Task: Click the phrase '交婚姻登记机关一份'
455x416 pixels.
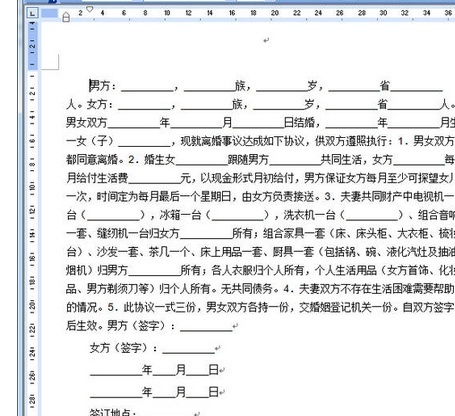Action: pyautogui.click(x=345, y=307)
